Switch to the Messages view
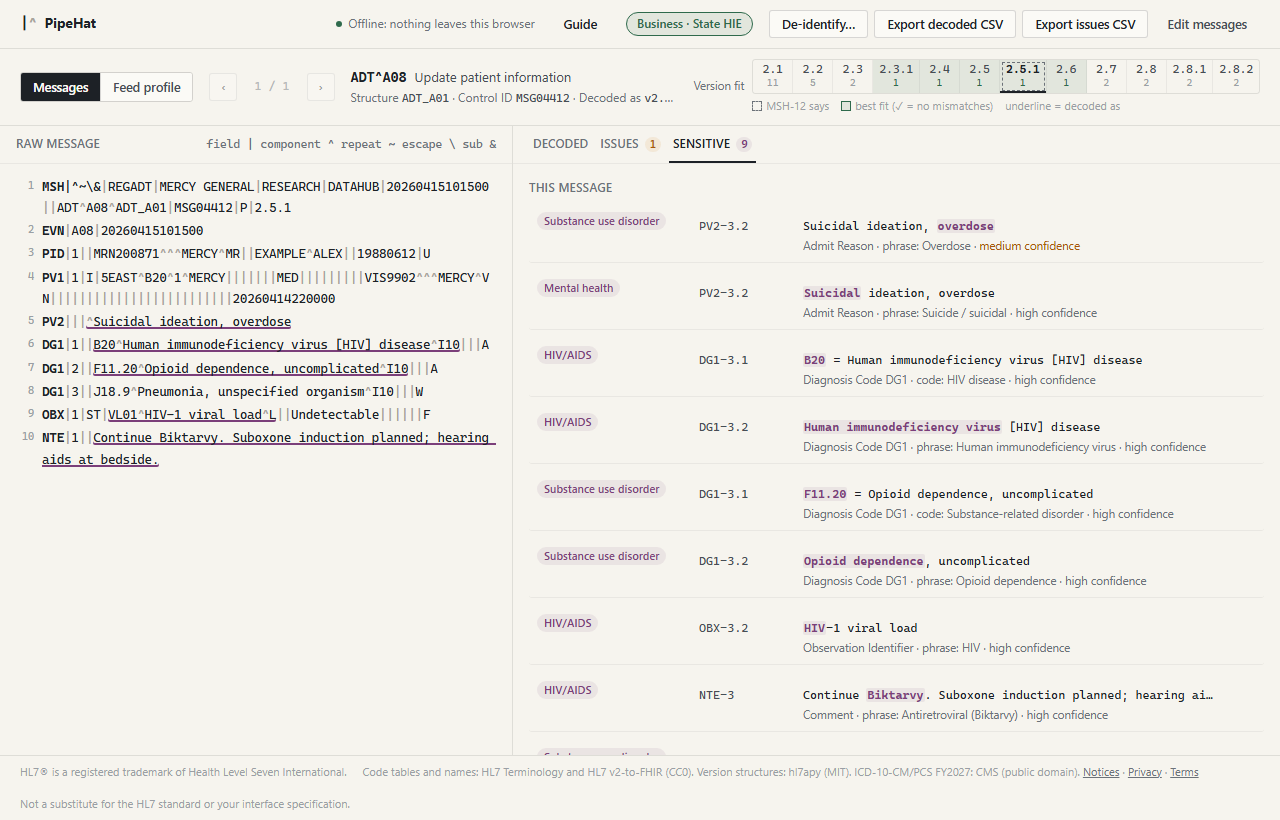The width and height of the screenshot is (1280, 820). pyautogui.click(x=61, y=87)
